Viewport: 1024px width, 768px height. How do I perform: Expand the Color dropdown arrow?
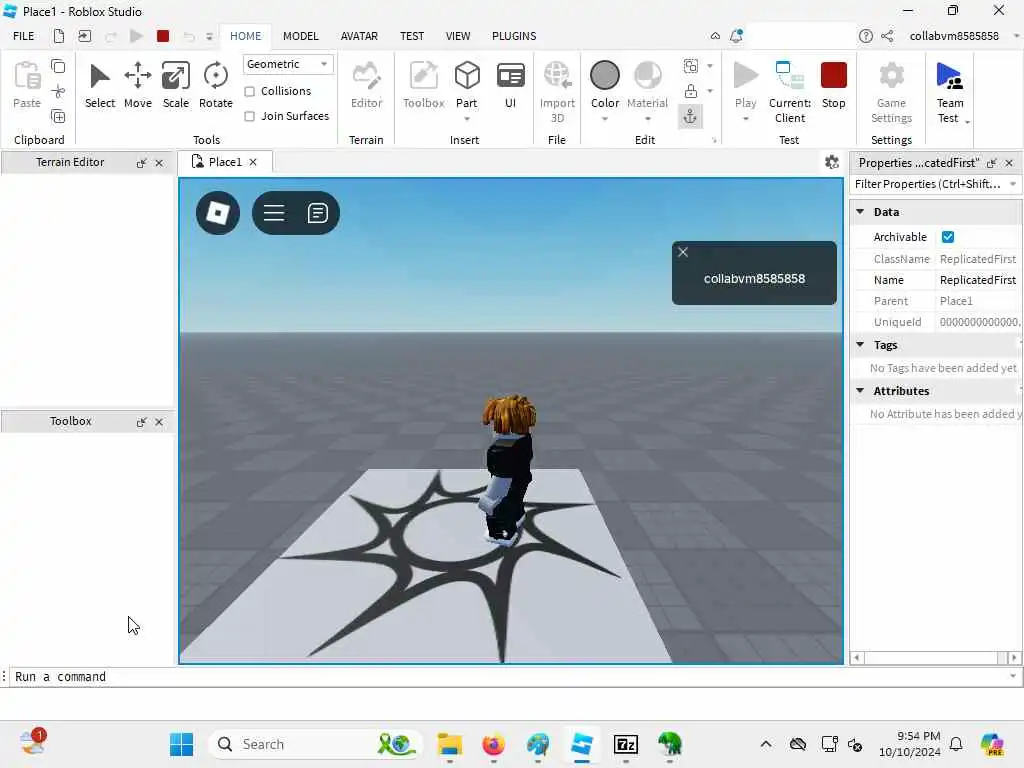click(x=605, y=119)
